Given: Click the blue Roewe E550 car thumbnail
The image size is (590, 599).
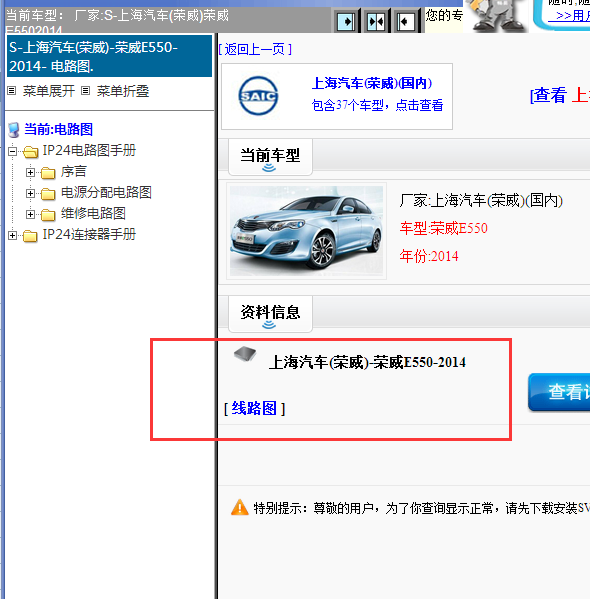Looking at the screenshot, I should 306,231.
